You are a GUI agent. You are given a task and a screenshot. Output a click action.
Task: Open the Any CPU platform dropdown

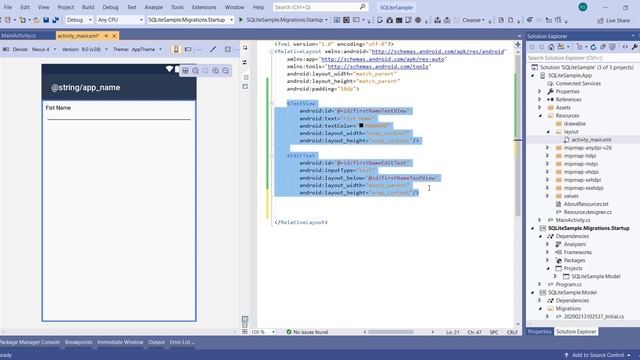point(120,20)
